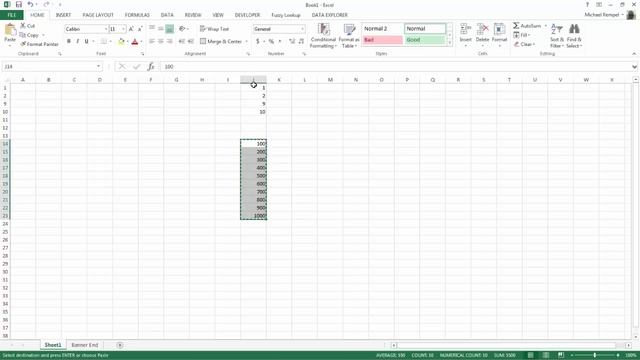This screenshot has width=640, height=360.
Task: Click cell containing 1000
Action: point(253,216)
